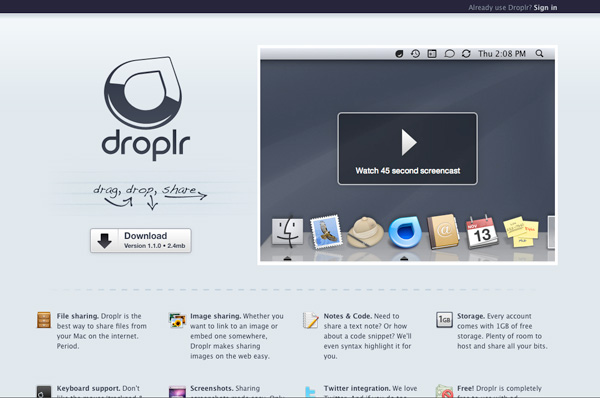Click the 1GB Storage icon
This screenshot has height=398, width=600.
(x=444, y=320)
